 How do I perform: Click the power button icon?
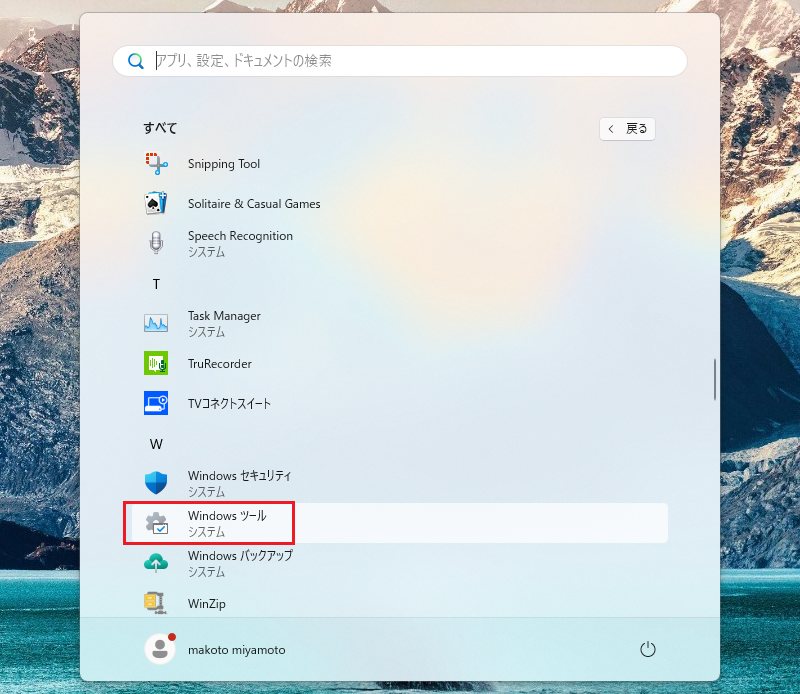coord(647,650)
